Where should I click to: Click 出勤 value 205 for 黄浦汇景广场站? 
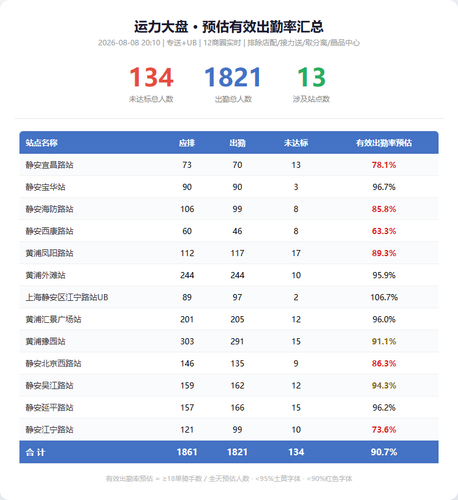(237, 319)
